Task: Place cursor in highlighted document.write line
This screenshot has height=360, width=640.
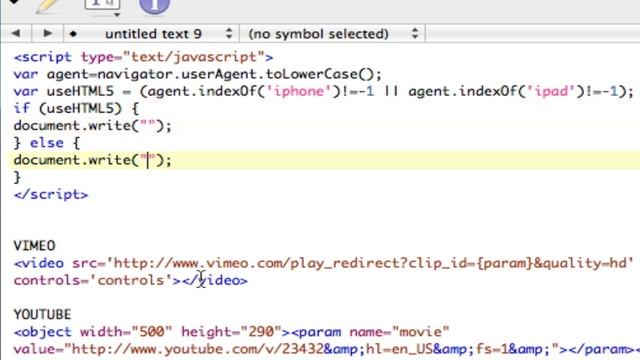Action: (x=324, y=160)
